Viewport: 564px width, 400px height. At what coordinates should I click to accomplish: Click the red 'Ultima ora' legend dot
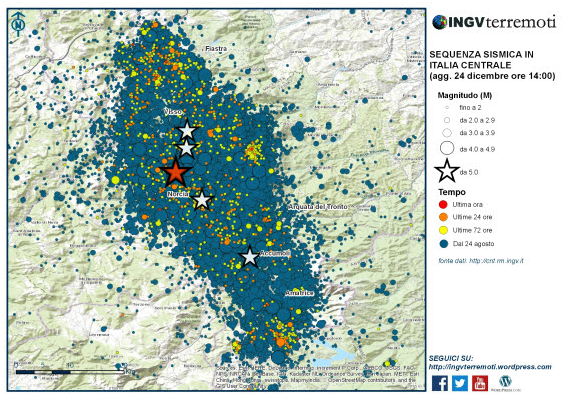point(444,204)
